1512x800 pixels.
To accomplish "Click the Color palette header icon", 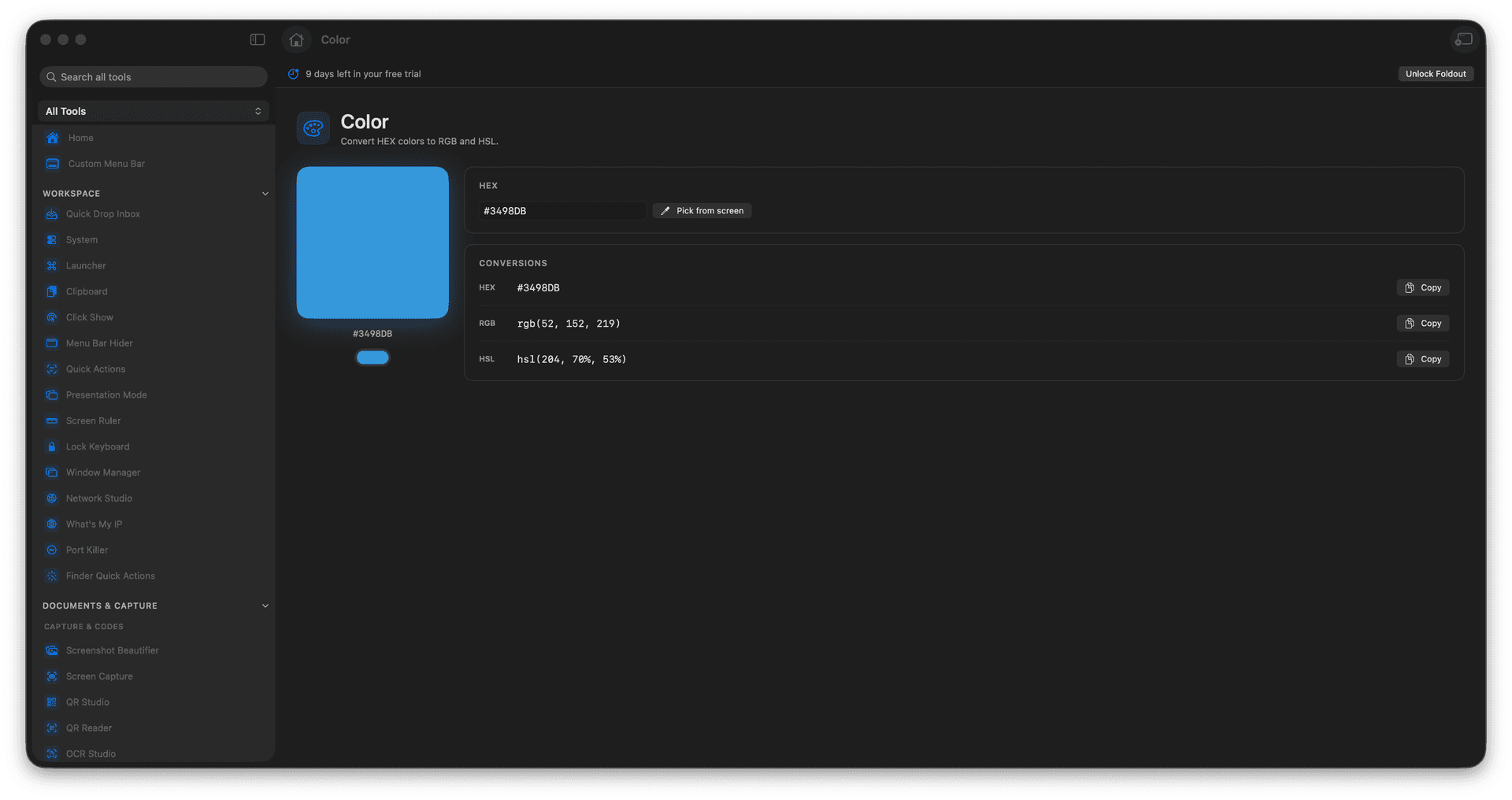I will (313, 128).
